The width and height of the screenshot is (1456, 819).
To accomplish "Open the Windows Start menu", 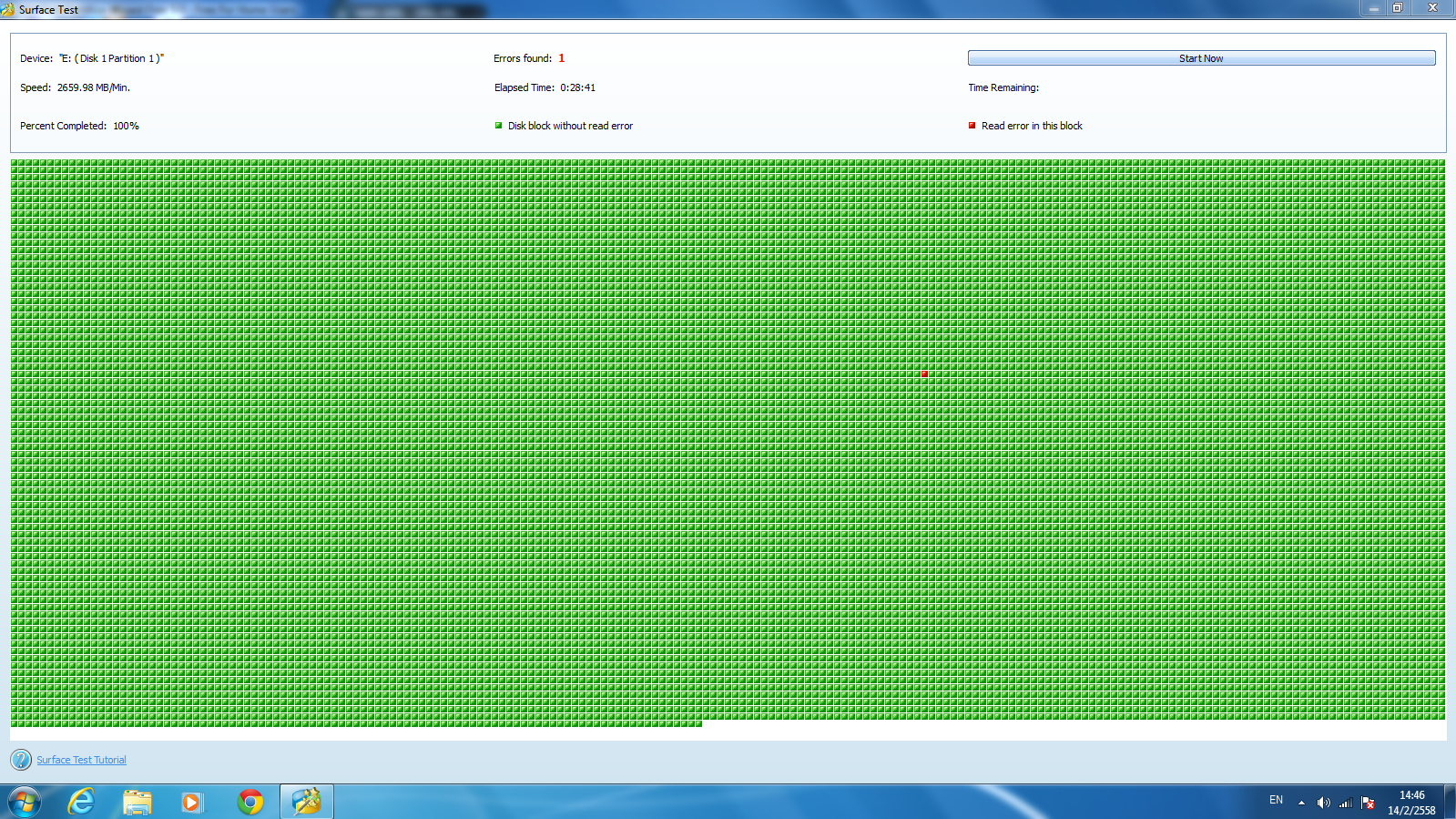I will tap(25, 802).
